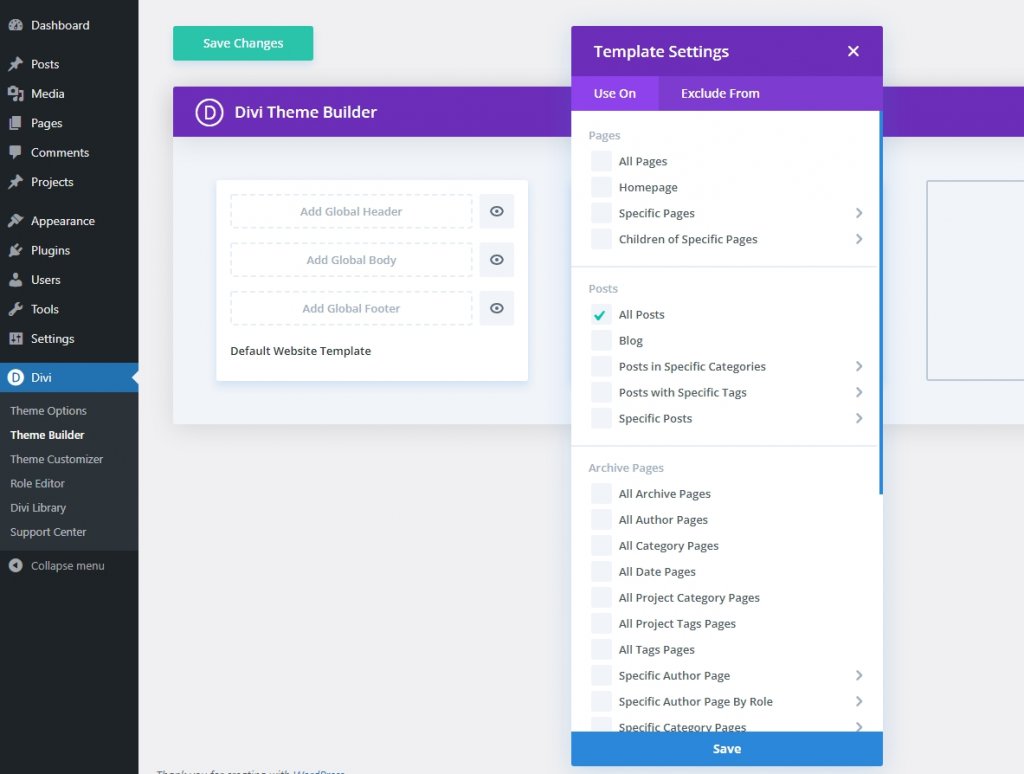Check the Specific Author Page checkbox
The image size is (1024, 774).
(x=601, y=675)
